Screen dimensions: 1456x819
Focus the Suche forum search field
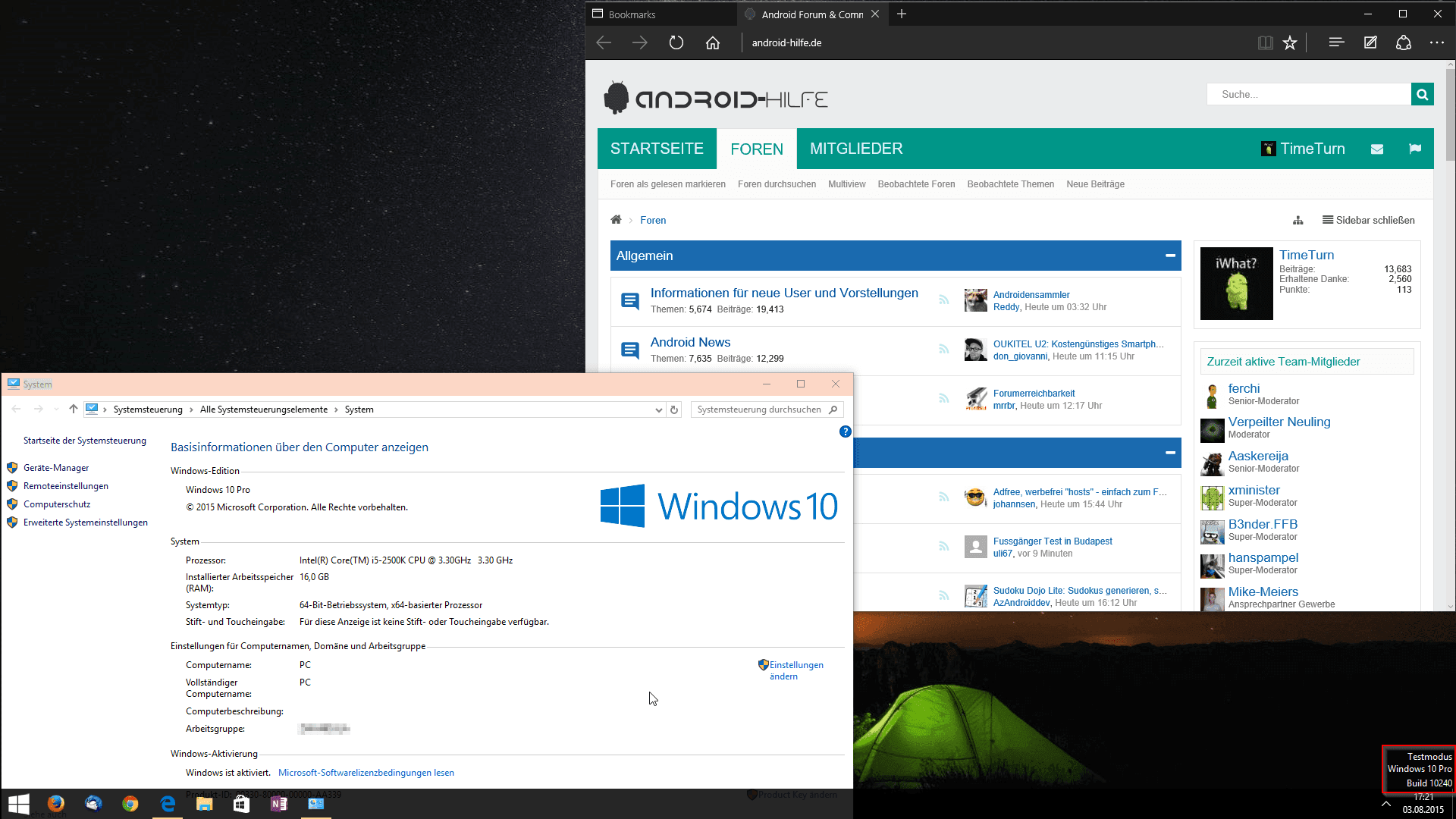point(1308,94)
